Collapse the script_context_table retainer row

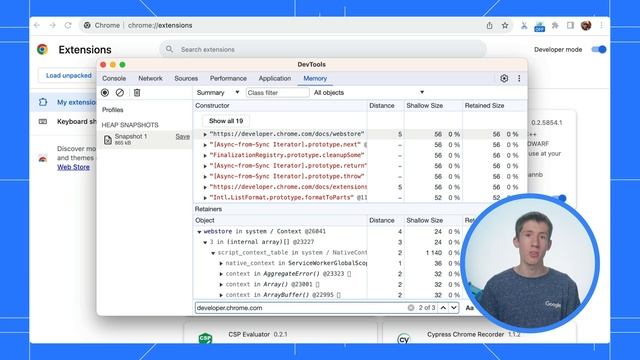(x=213, y=253)
